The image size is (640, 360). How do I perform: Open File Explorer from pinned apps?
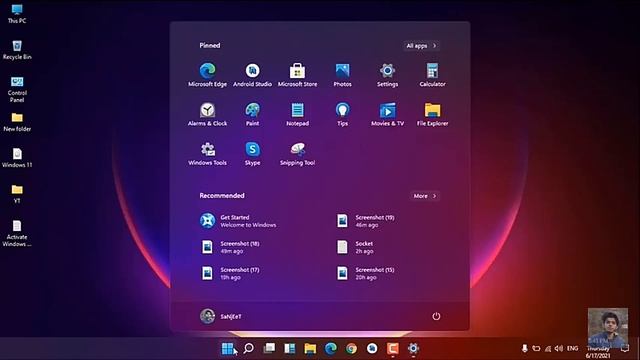tap(432, 114)
